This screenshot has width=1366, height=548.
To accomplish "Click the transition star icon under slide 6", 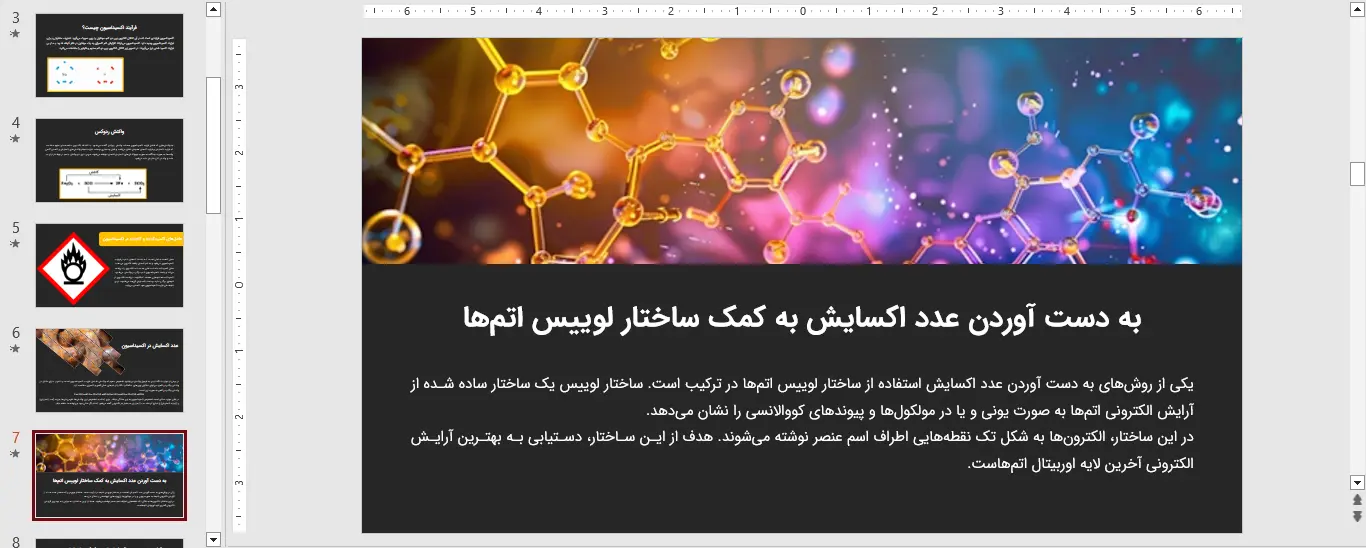I will 15,349.
